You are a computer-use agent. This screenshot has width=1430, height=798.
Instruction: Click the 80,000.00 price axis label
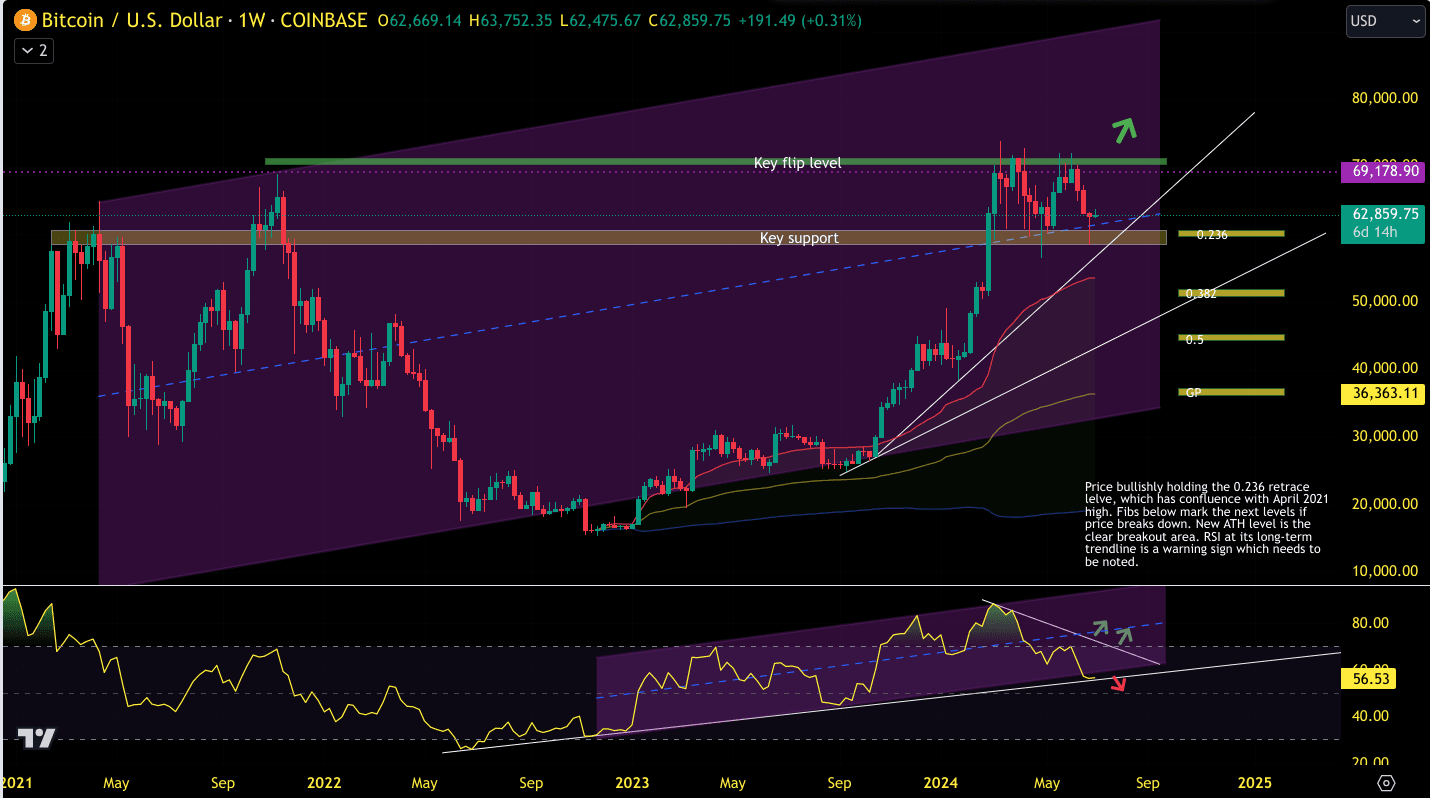tap(1385, 98)
